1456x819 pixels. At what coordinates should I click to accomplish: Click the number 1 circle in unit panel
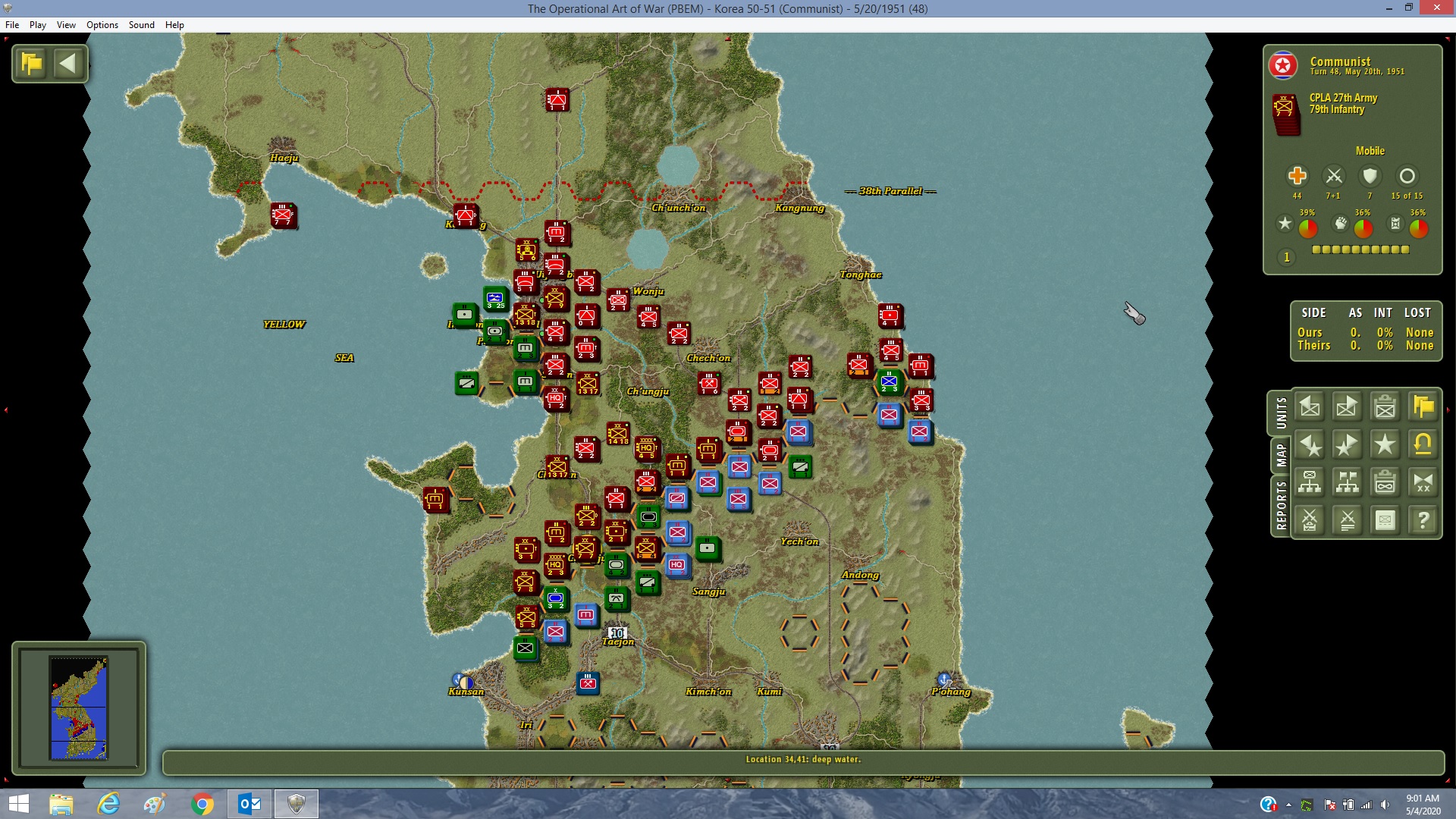tap(1287, 258)
